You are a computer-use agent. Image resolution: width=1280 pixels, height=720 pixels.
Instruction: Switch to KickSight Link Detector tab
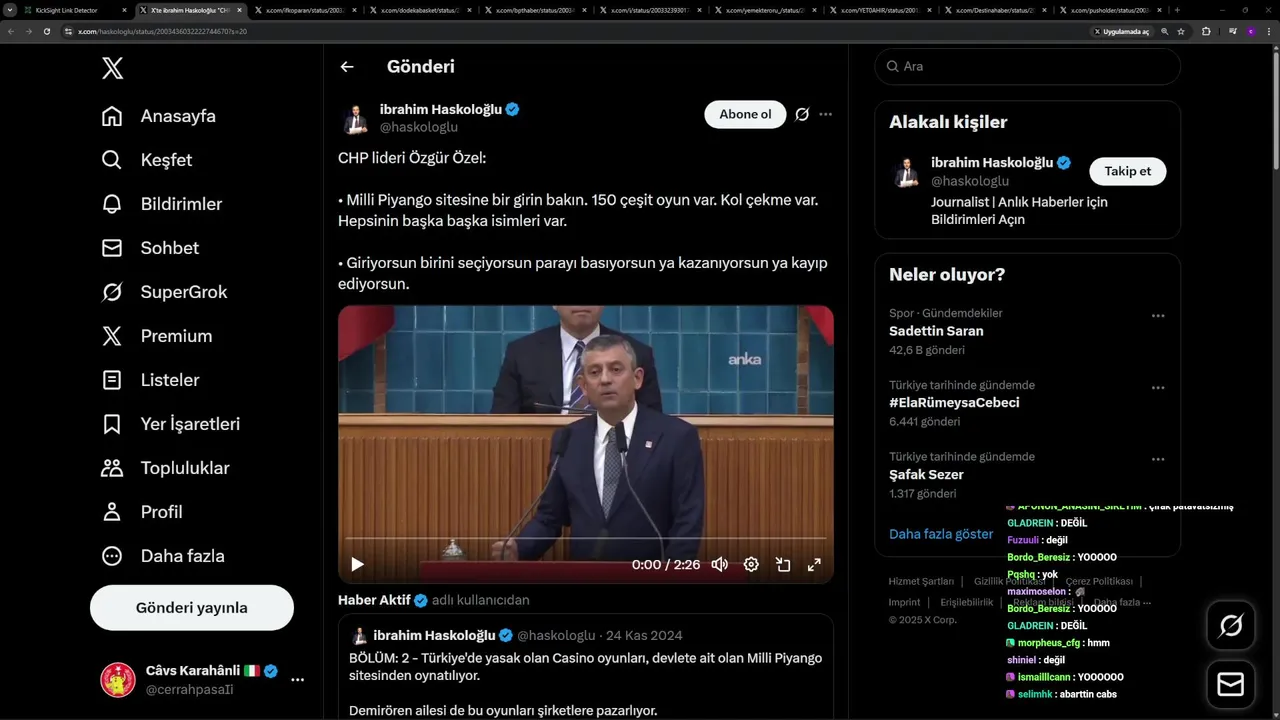[x=76, y=10]
